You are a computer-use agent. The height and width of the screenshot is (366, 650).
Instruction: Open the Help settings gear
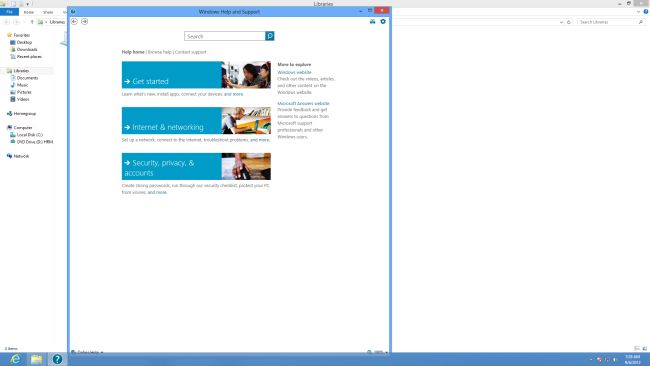pyautogui.click(x=383, y=22)
